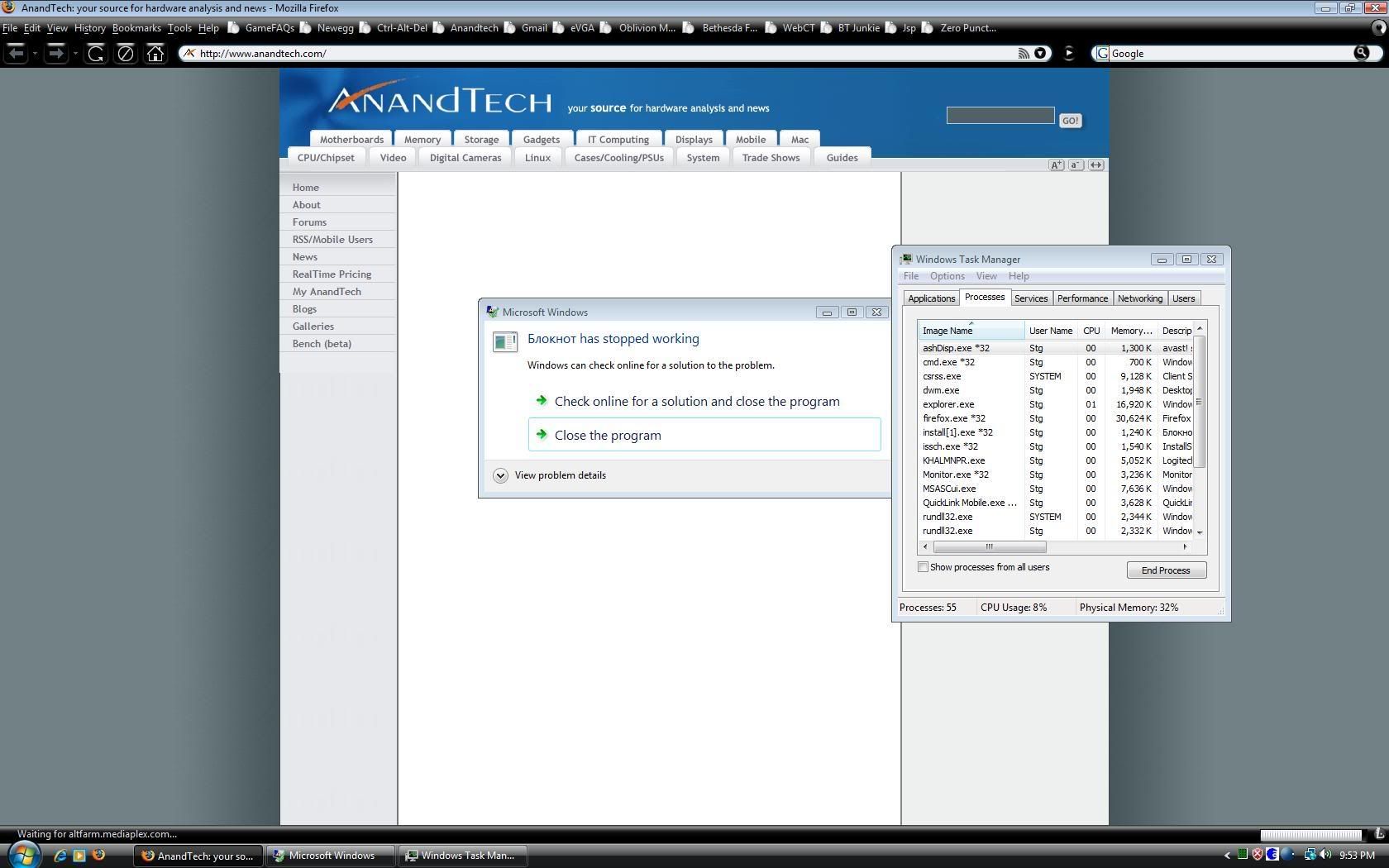The image size is (1389, 868).
Task: Switch to Task Manager Networking tab
Action: tap(1139, 298)
